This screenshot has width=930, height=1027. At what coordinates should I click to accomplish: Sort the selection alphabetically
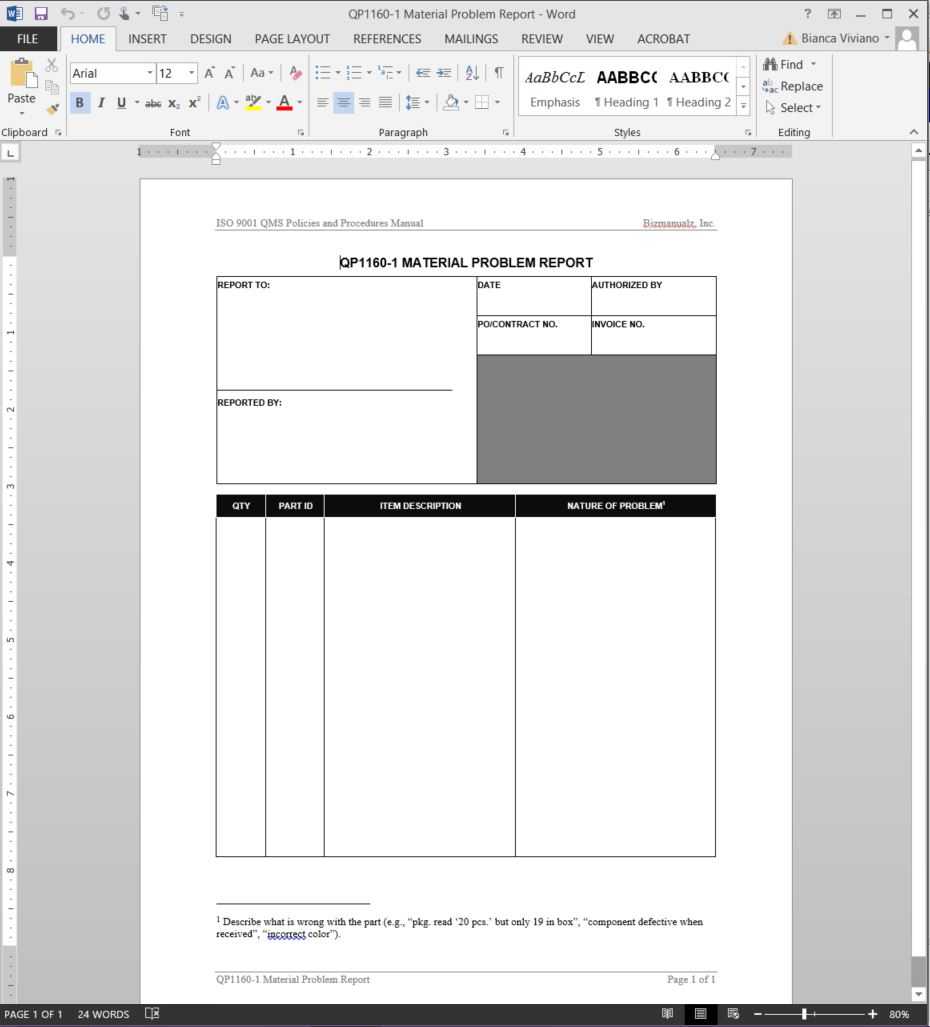472,73
